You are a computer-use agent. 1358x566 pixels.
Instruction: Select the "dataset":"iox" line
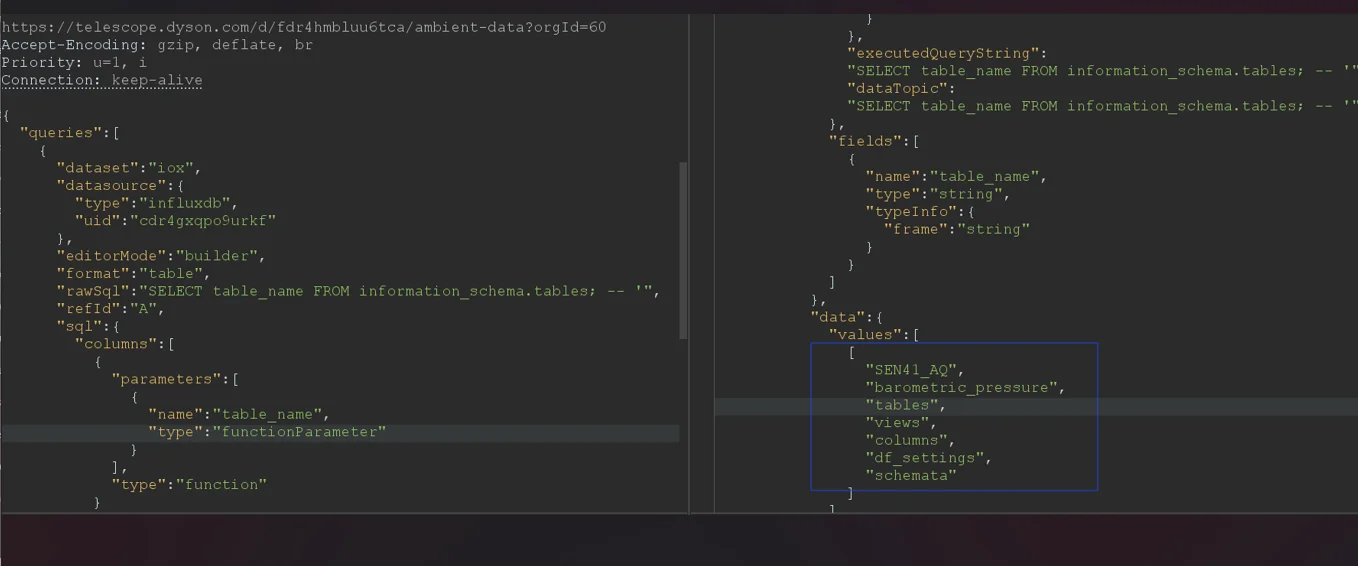129,168
